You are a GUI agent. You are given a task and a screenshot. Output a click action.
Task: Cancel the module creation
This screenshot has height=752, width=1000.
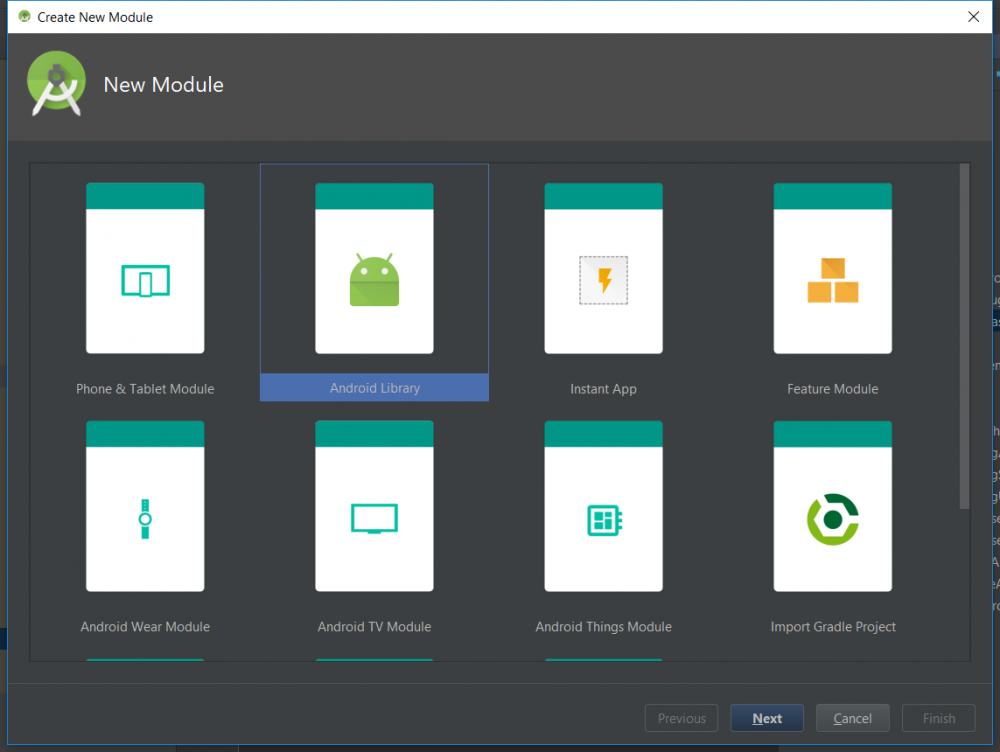point(852,718)
